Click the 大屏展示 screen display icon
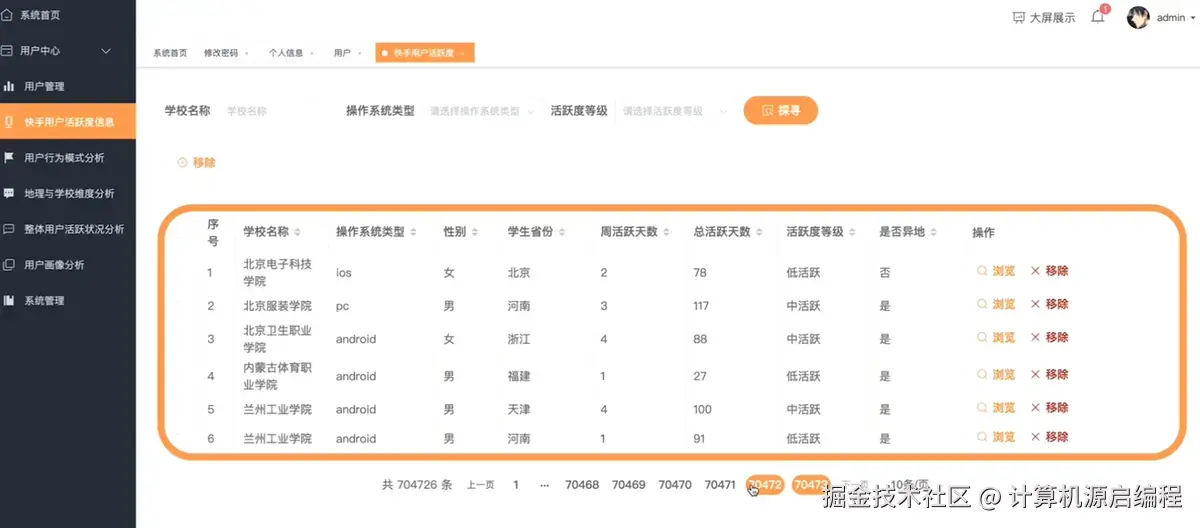Image resolution: width=1200 pixels, height=528 pixels. (x=1019, y=17)
